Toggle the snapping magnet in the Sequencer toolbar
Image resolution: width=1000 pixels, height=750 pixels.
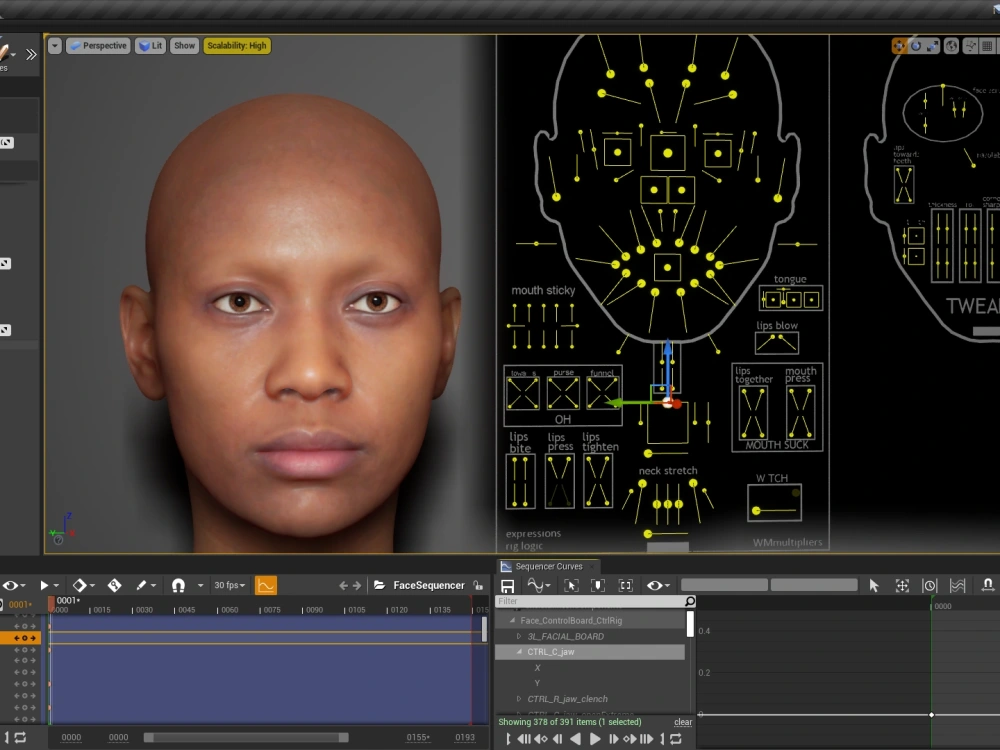pos(180,585)
